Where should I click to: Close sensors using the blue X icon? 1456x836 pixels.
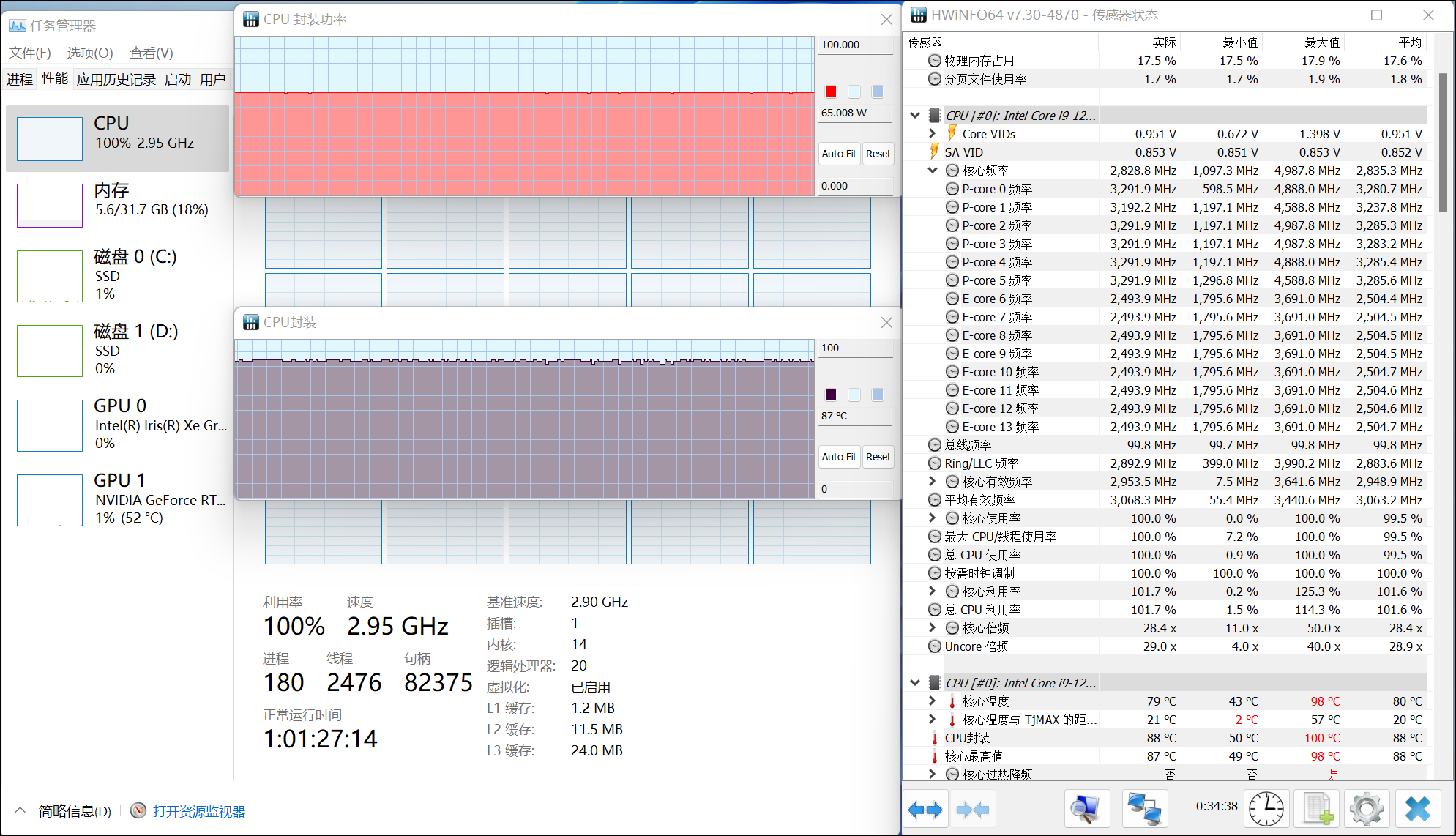(1418, 809)
